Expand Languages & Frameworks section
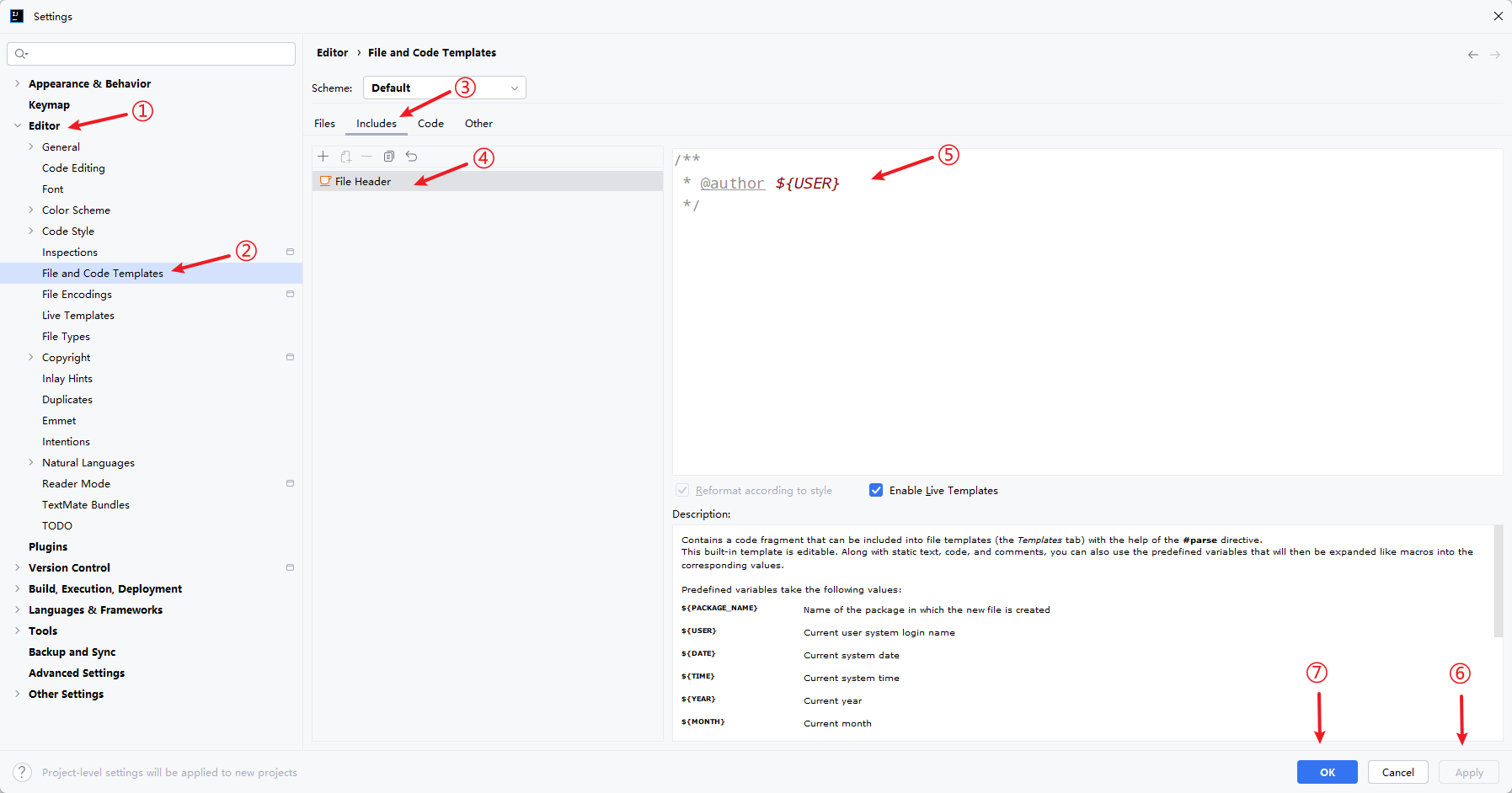Image resolution: width=1512 pixels, height=793 pixels. 17,609
